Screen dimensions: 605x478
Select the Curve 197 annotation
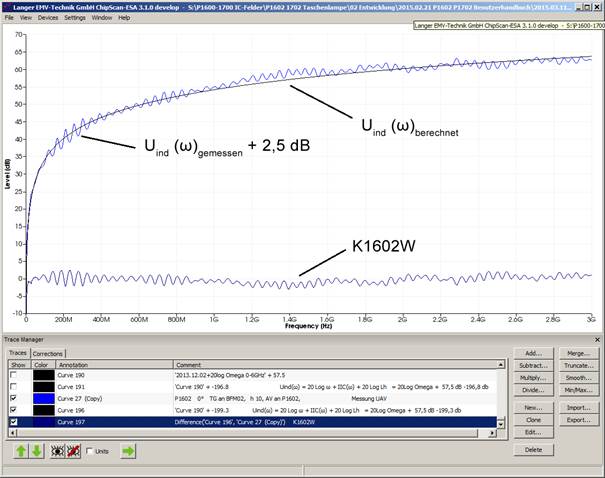tap(71, 422)
